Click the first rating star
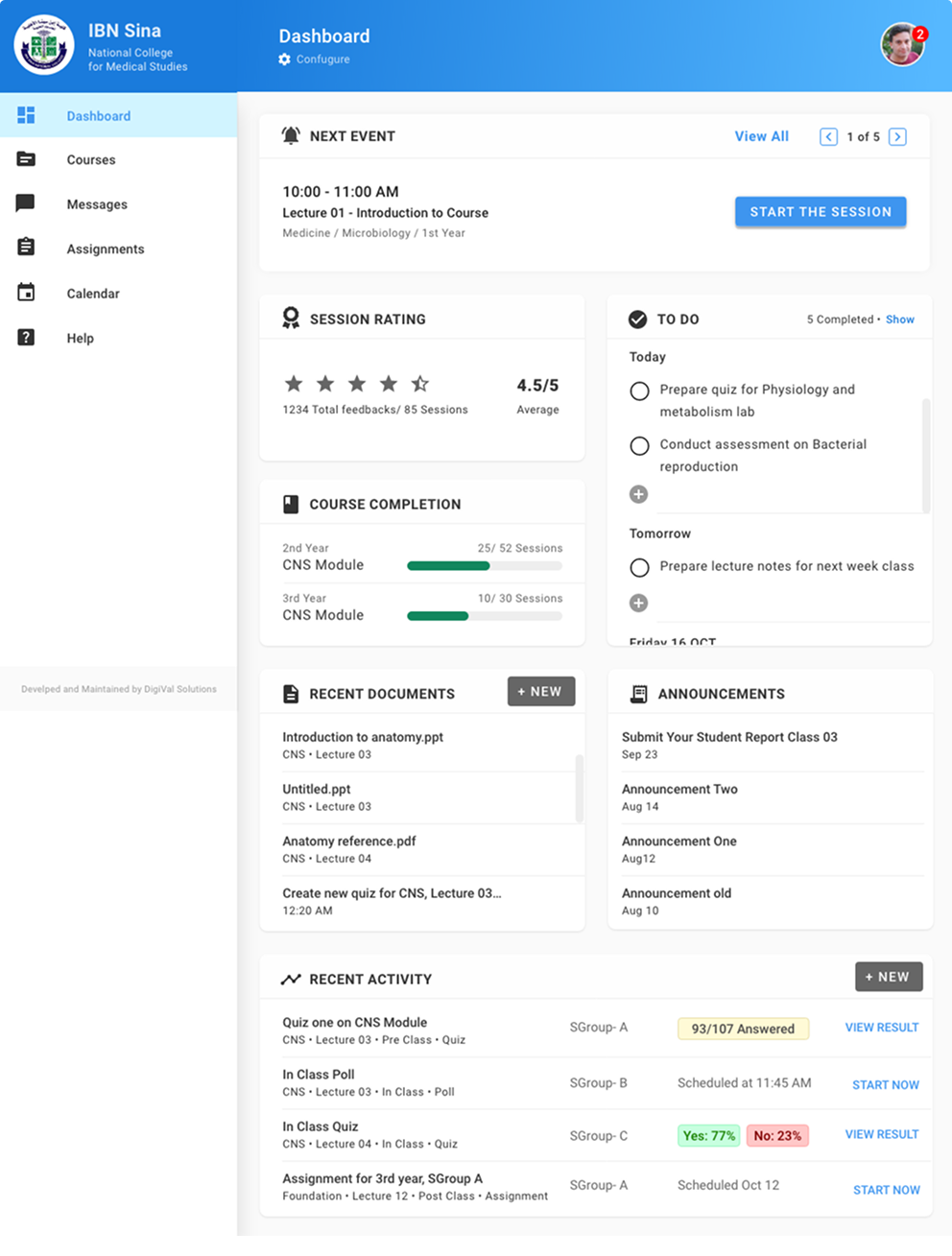Image resolution: width=952 pixels, height=1256 pixels. pos(294,384)
